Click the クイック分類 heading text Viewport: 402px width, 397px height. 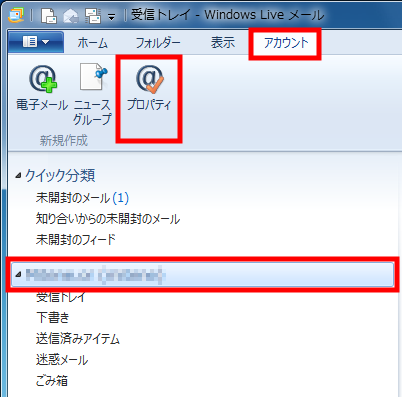(x=60, y=175)
